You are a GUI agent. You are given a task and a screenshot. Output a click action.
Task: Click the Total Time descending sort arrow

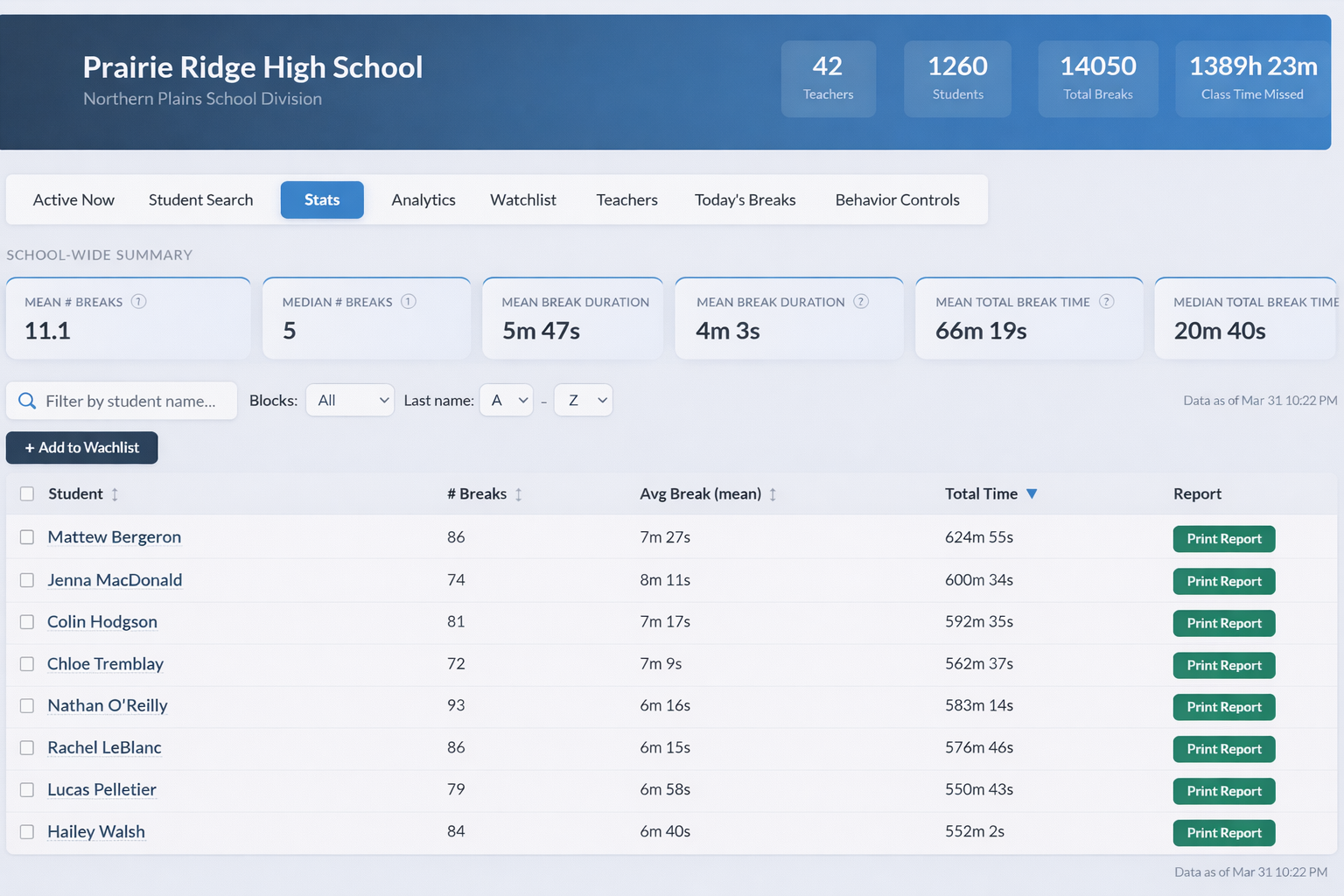pyautogui.click(x=1032, y=493)
